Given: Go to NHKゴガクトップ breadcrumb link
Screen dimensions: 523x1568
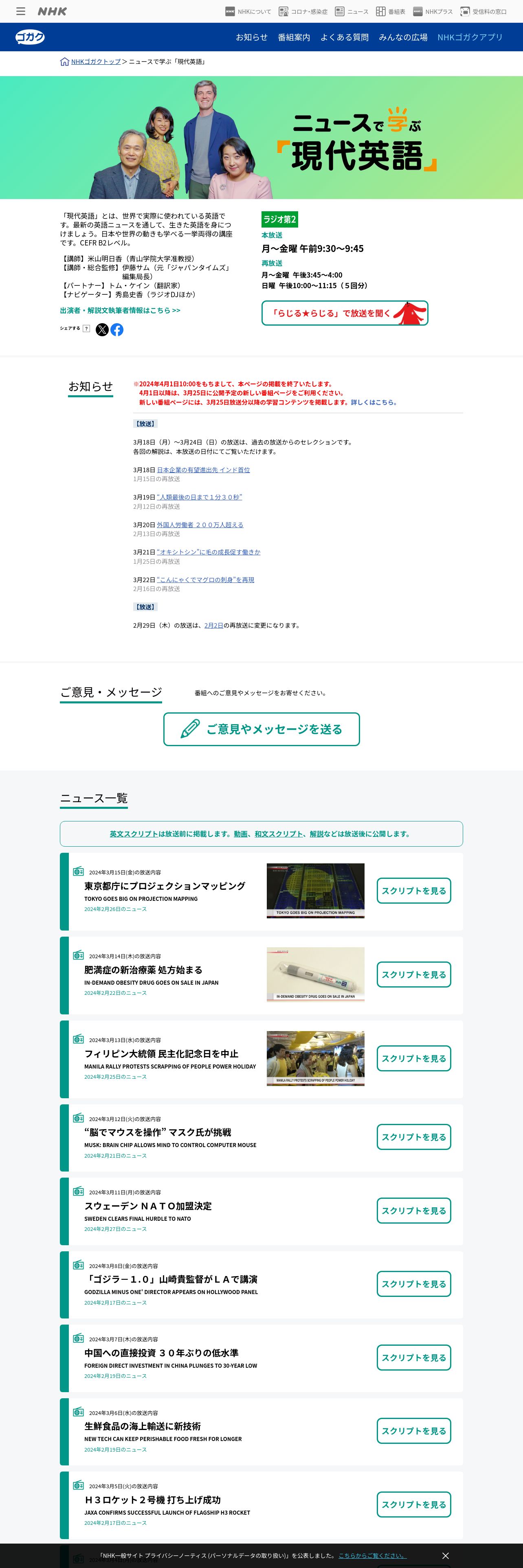Looking at the screenshot, I should (96, 61).
